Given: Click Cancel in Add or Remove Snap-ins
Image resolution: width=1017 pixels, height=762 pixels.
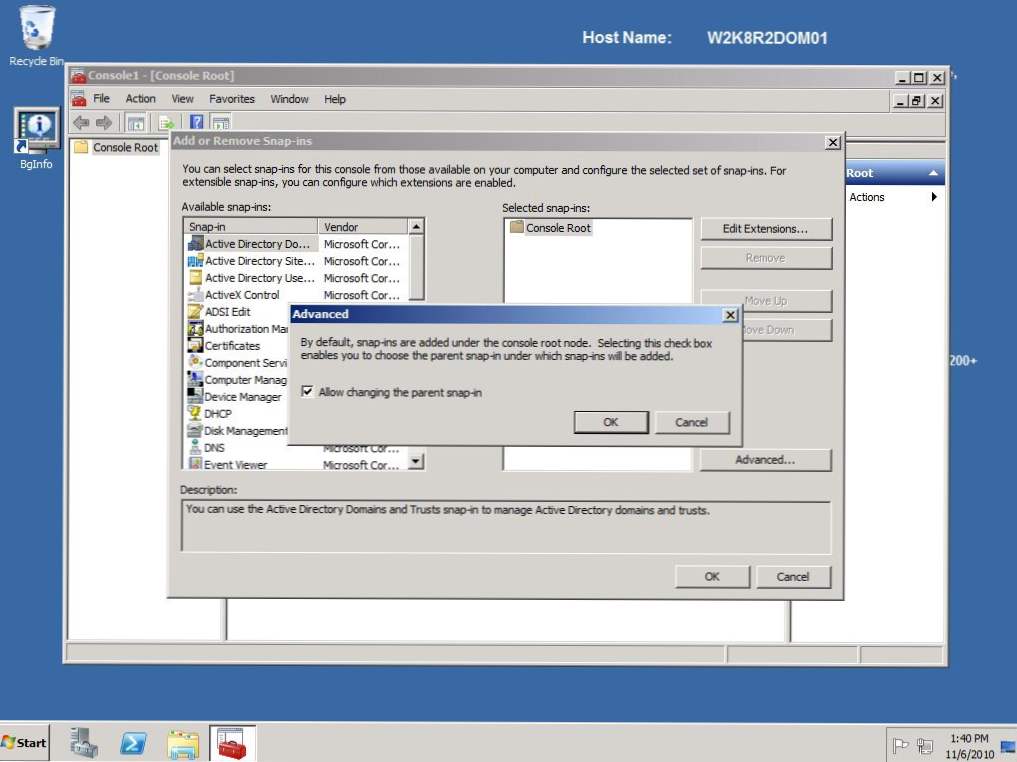Looking at the screenshot, I should [x=793, y=577].
